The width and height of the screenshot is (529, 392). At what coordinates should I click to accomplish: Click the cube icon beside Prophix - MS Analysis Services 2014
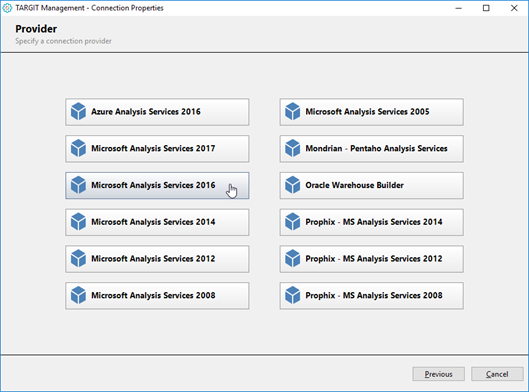(293, 222)
